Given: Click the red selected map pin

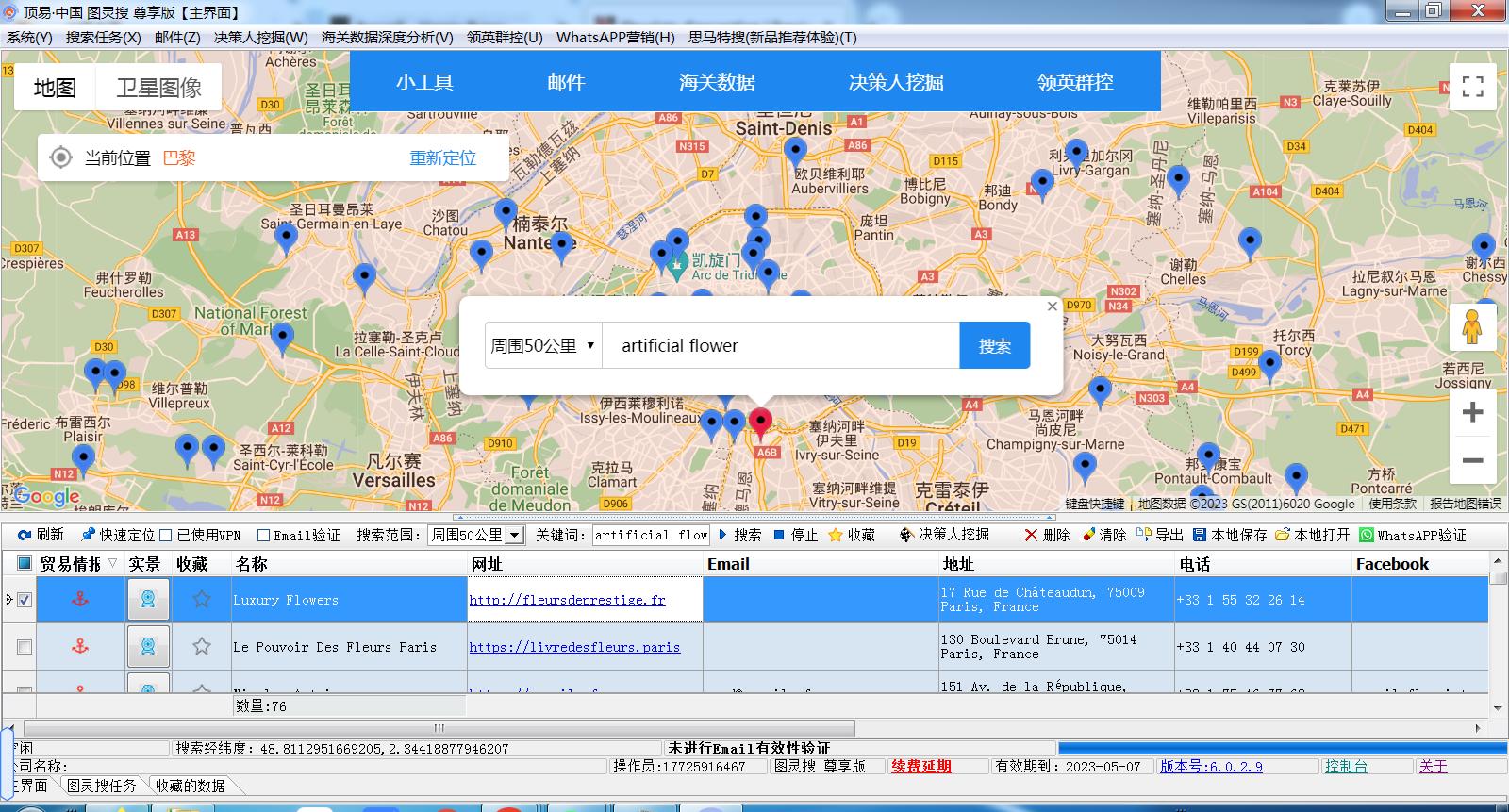Looking at the screenshot, I should point(761,425).
